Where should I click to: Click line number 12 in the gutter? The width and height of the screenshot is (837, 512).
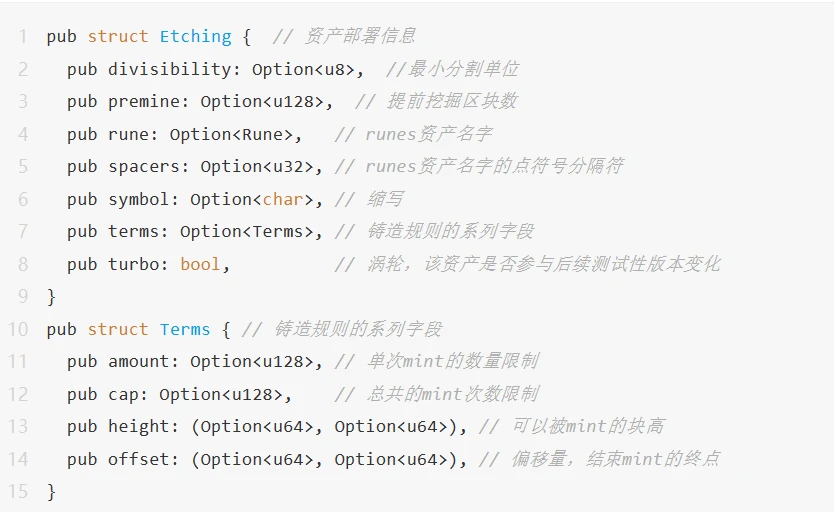pos(18,394)
